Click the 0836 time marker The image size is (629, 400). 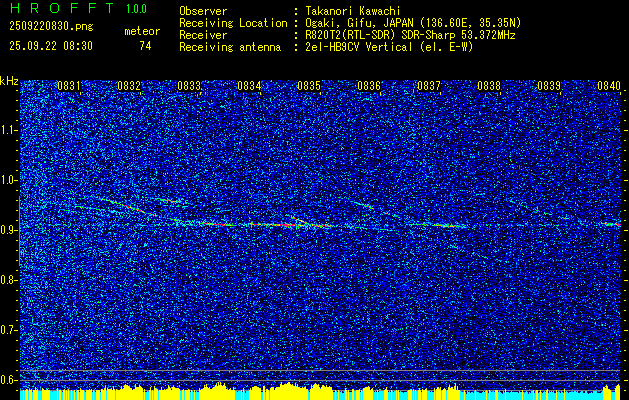(x=369, y=86)
